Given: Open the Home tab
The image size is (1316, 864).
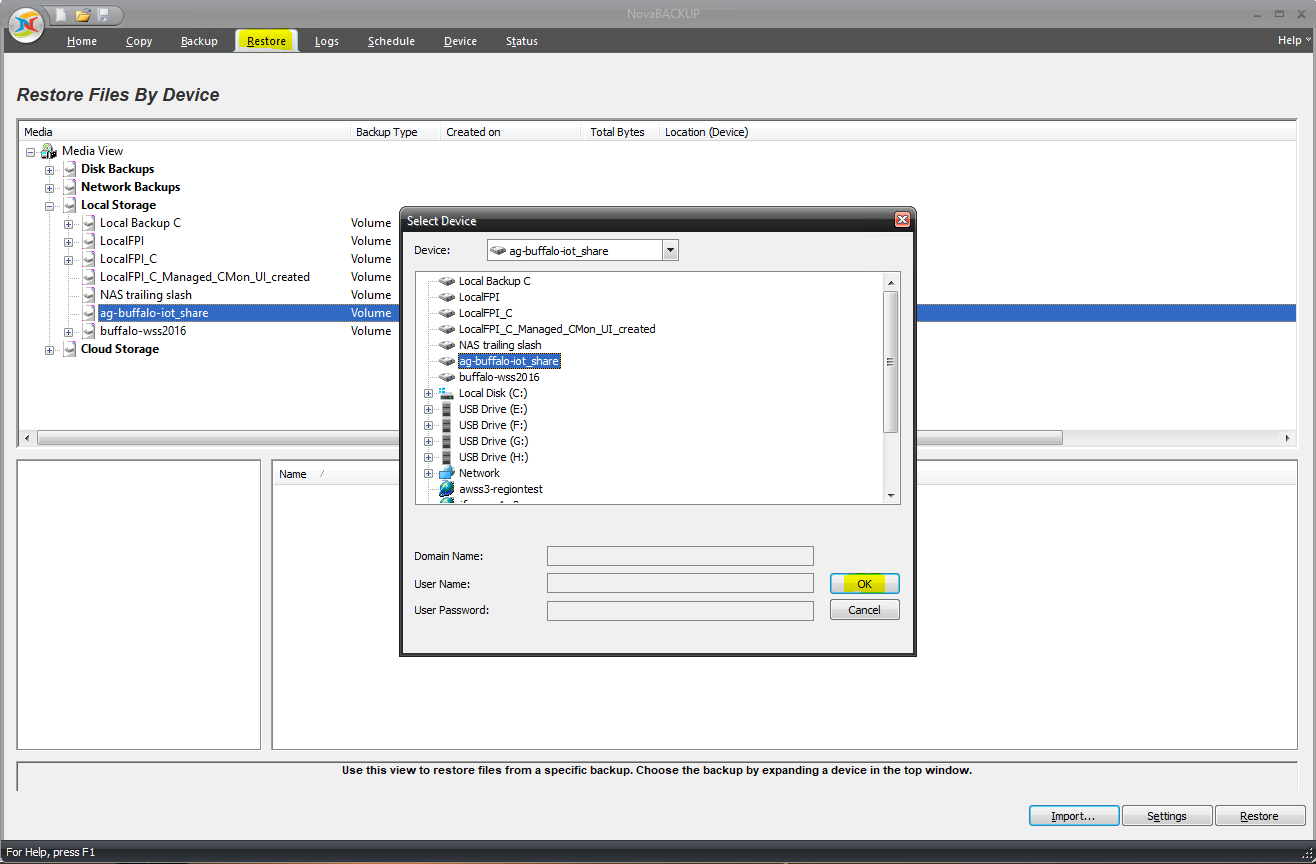Looking at the screenshot, I should (x=82, y=41).
